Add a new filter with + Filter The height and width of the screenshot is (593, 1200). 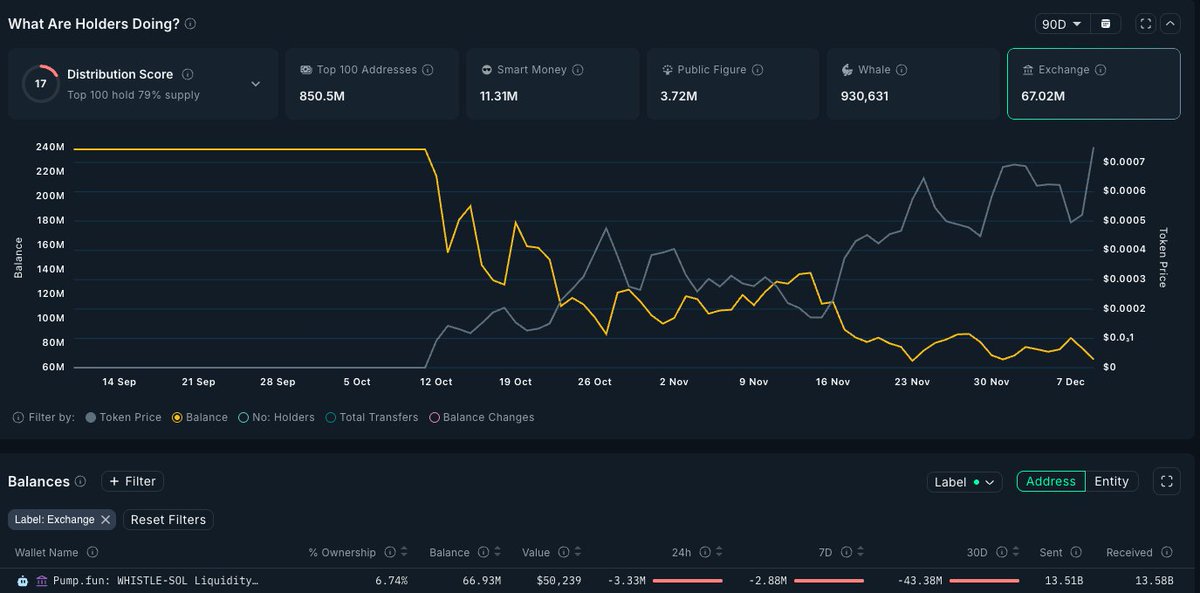point(132,481)
